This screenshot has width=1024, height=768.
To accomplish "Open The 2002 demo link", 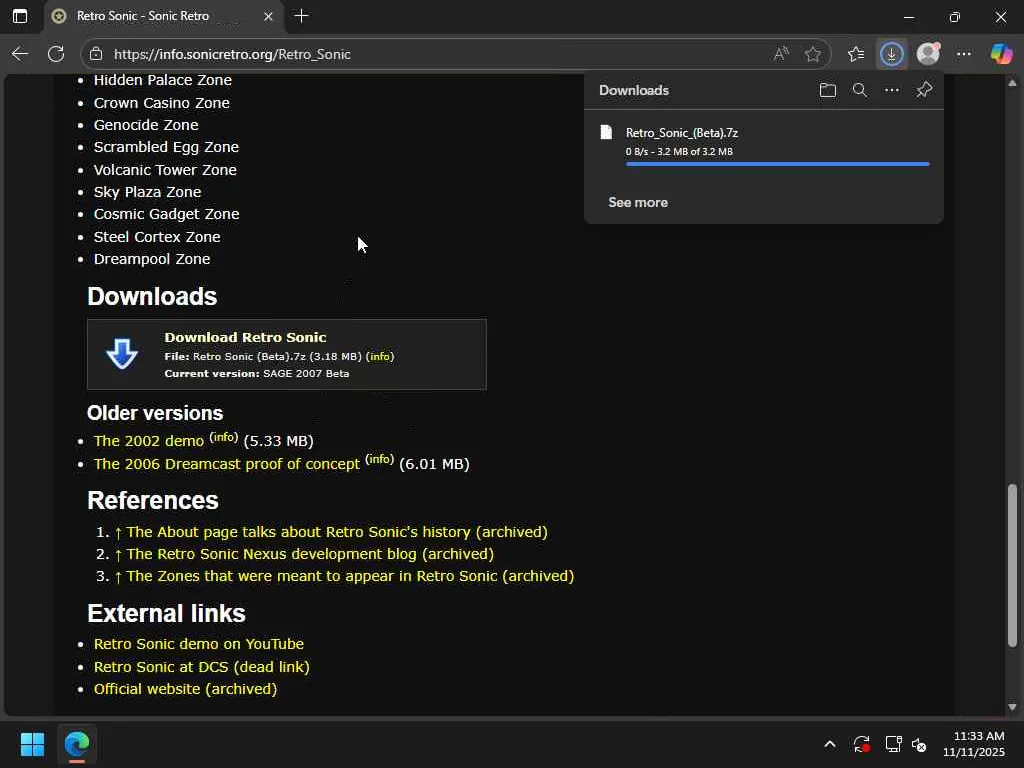I will (149, 441).
